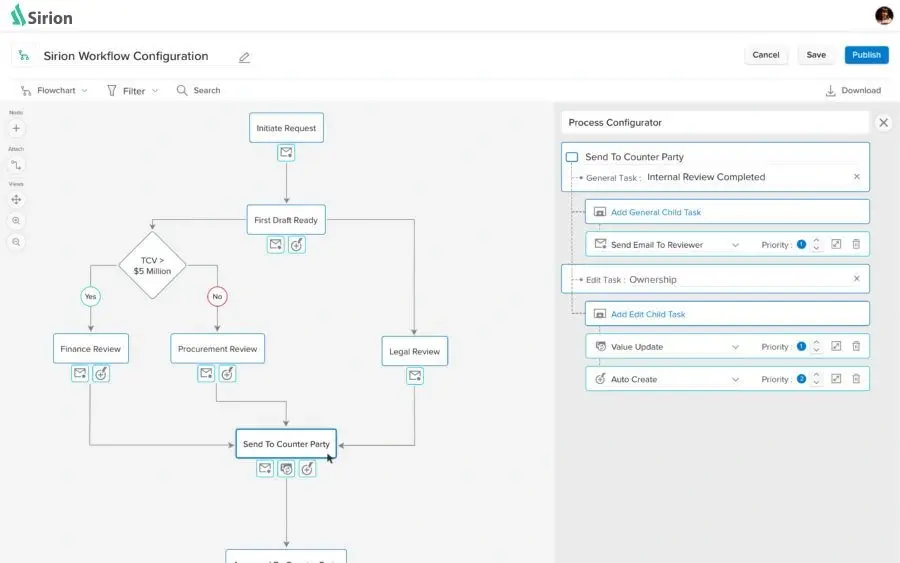Click the edit pencil icon beside workflow title

[244, 57]
